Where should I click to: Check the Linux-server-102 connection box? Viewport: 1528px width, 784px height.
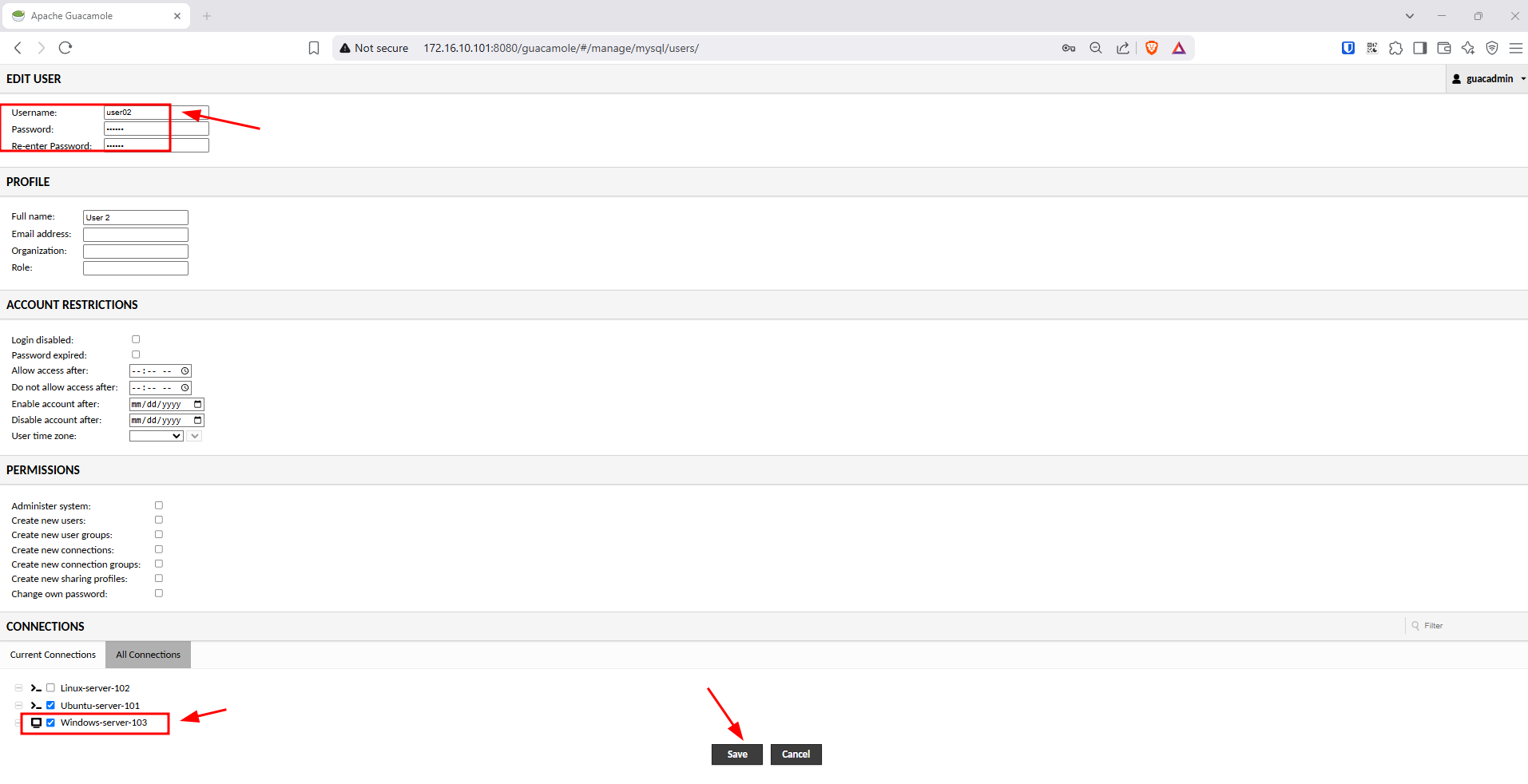[50, 687]
